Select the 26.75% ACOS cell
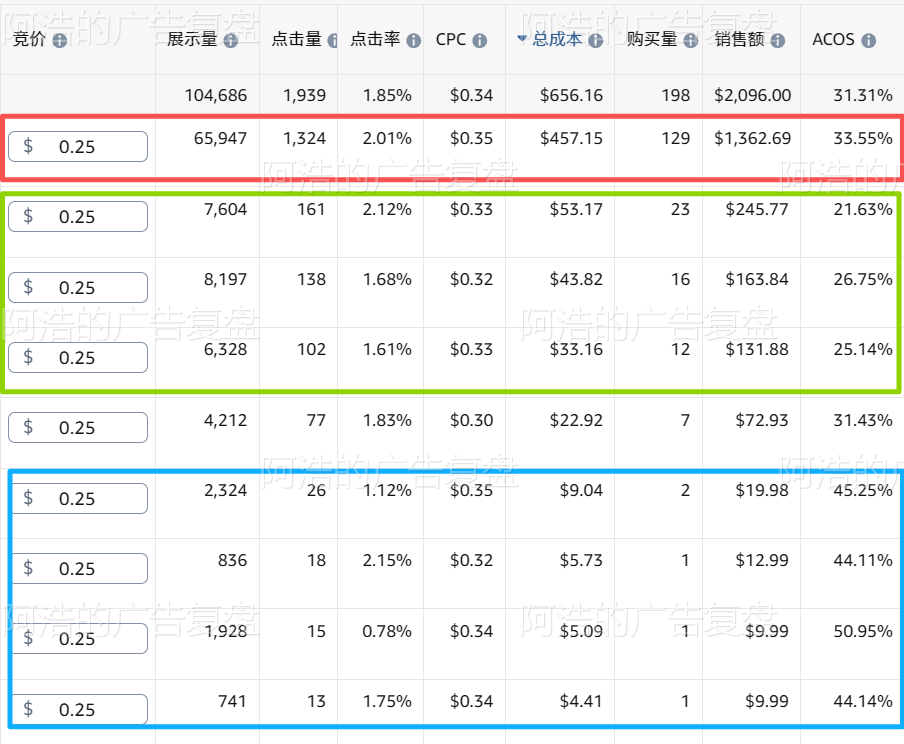Viewport: 904px width, 744px height. coord(863,280)
